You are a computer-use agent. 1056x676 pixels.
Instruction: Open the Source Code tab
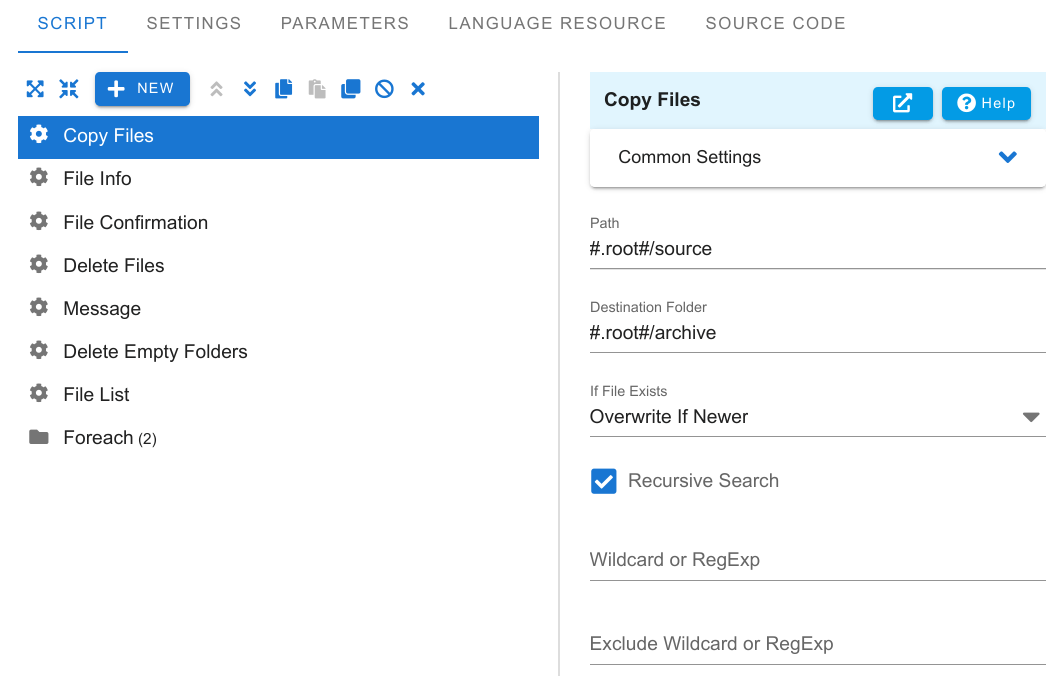pyautogui.click(x=775, y=23)
